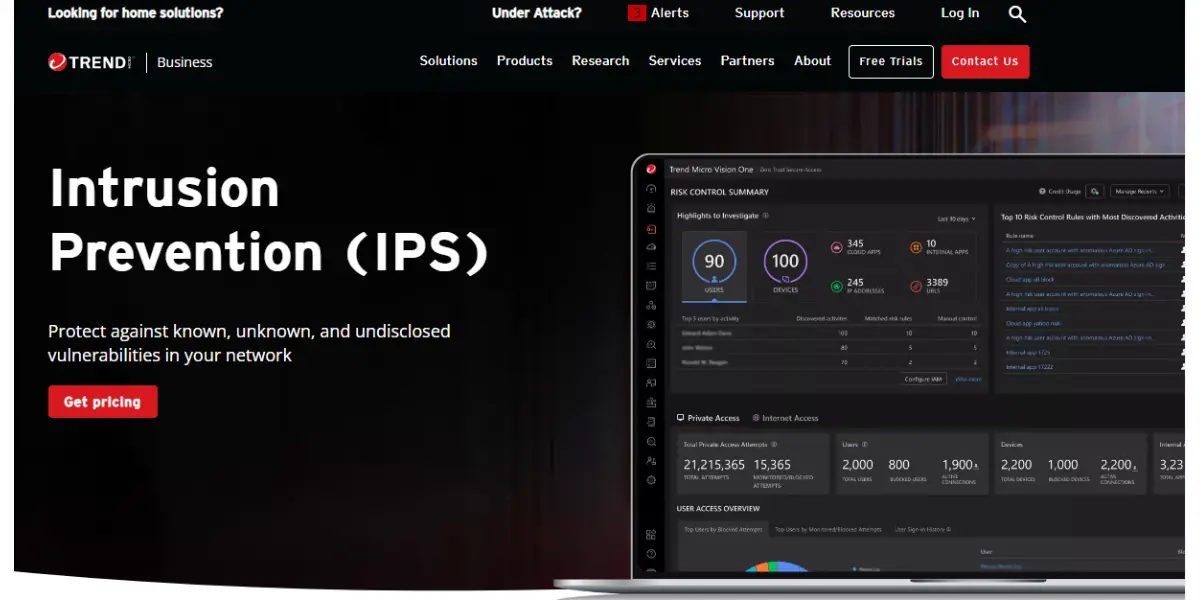Select 'Top Users by Blocked Attempts' tab
The width and height of the screenshot is (1200, 600).
[723, 529]
